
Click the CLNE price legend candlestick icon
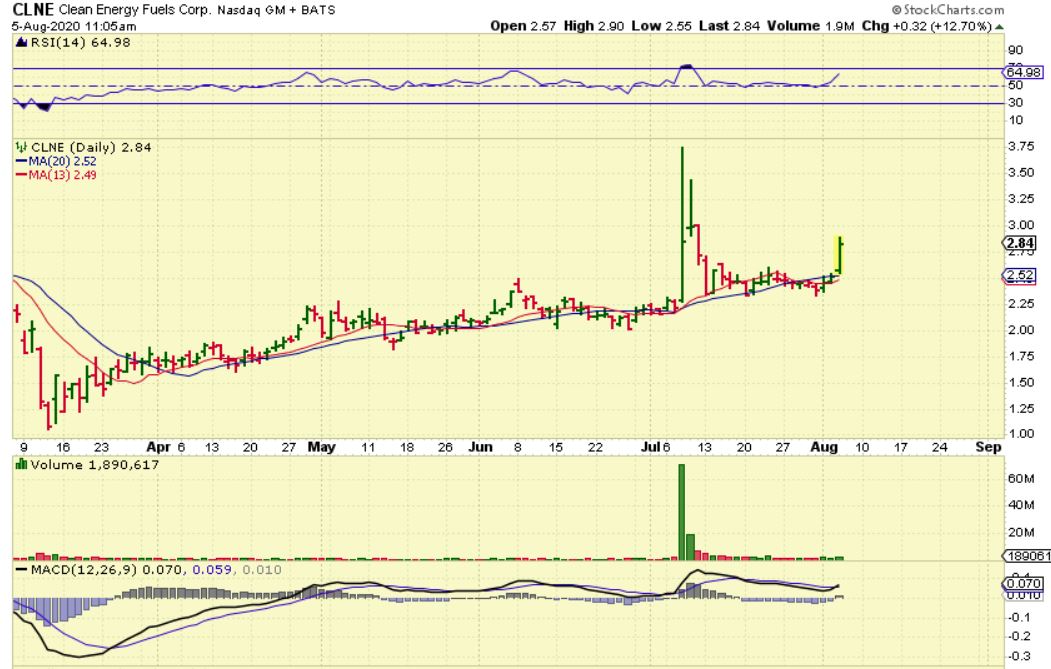pos(21,147)
